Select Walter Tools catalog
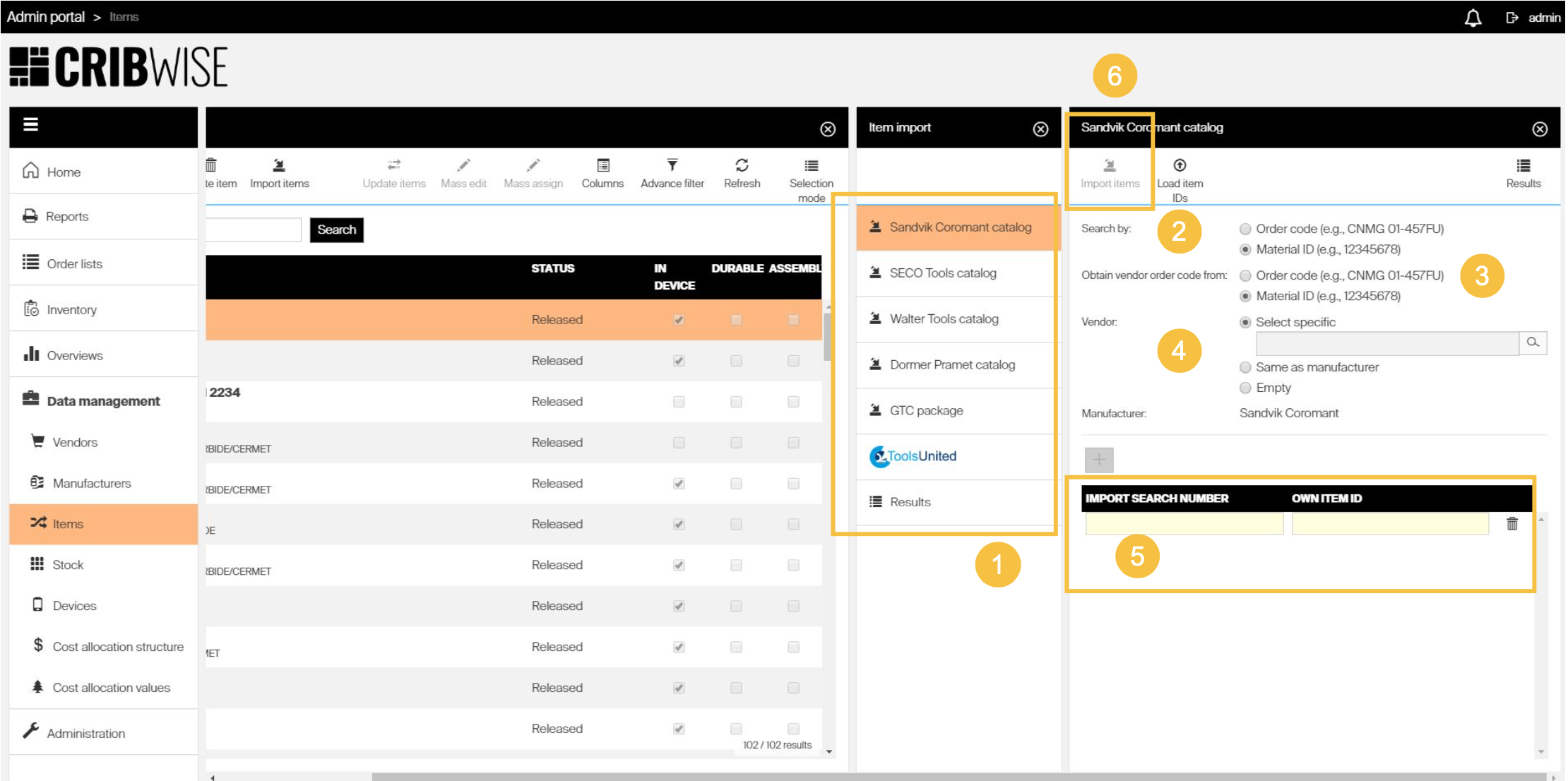The height and width of the screenshot is (781, 1568). [x=958, y=319]
